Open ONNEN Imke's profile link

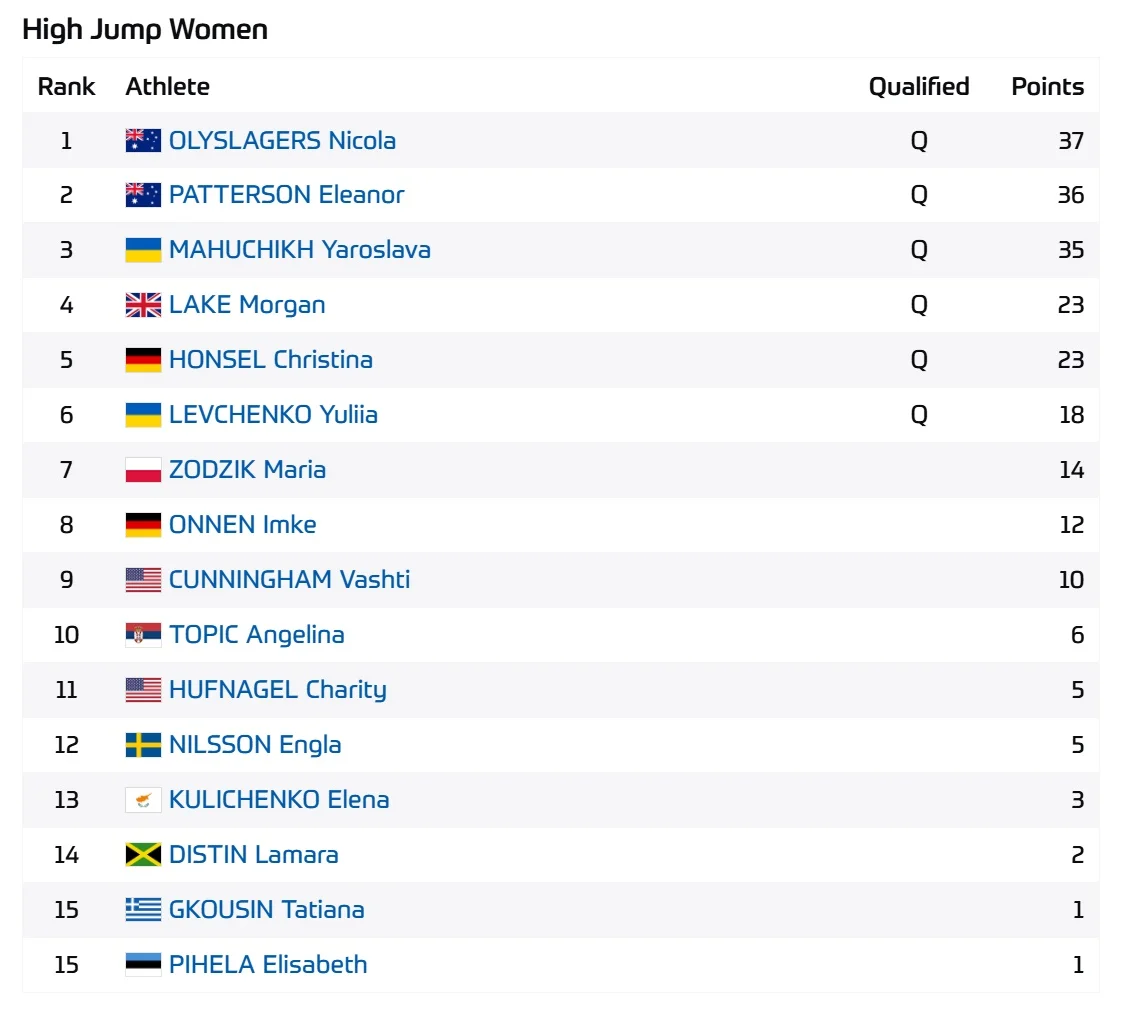pyautogui.click(x=242, y=525)
